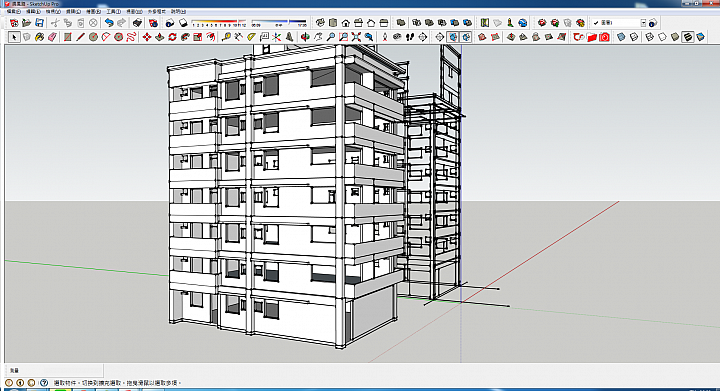720x391 pixels.
Task: Open the Shadow Settings icon
Action: 170,22
